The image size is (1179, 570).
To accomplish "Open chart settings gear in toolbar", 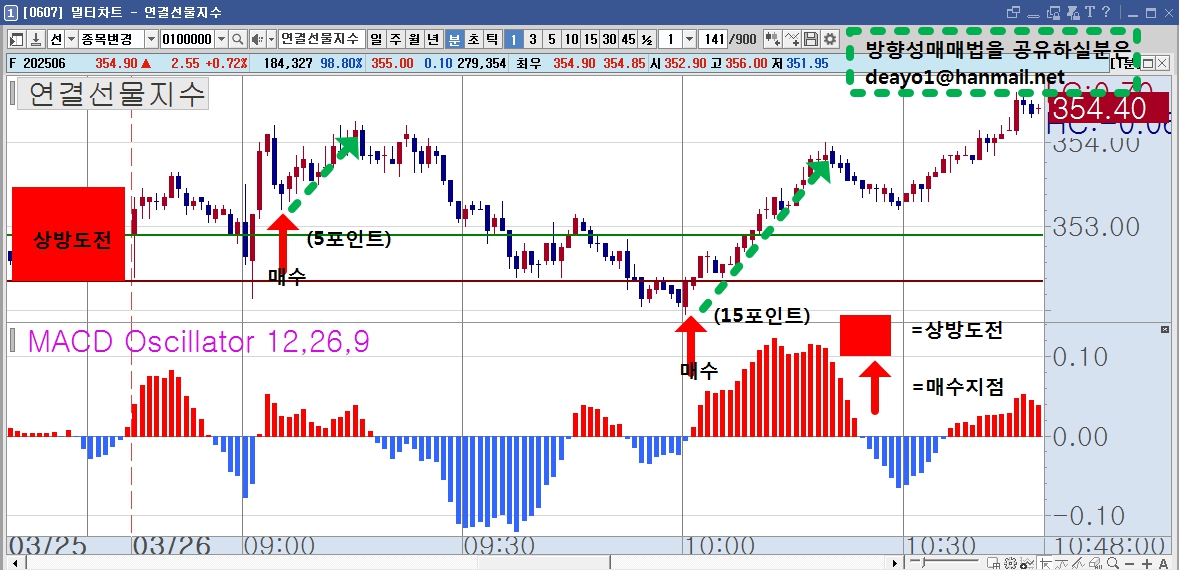I will pyautogui.click(x=830, y=39).
